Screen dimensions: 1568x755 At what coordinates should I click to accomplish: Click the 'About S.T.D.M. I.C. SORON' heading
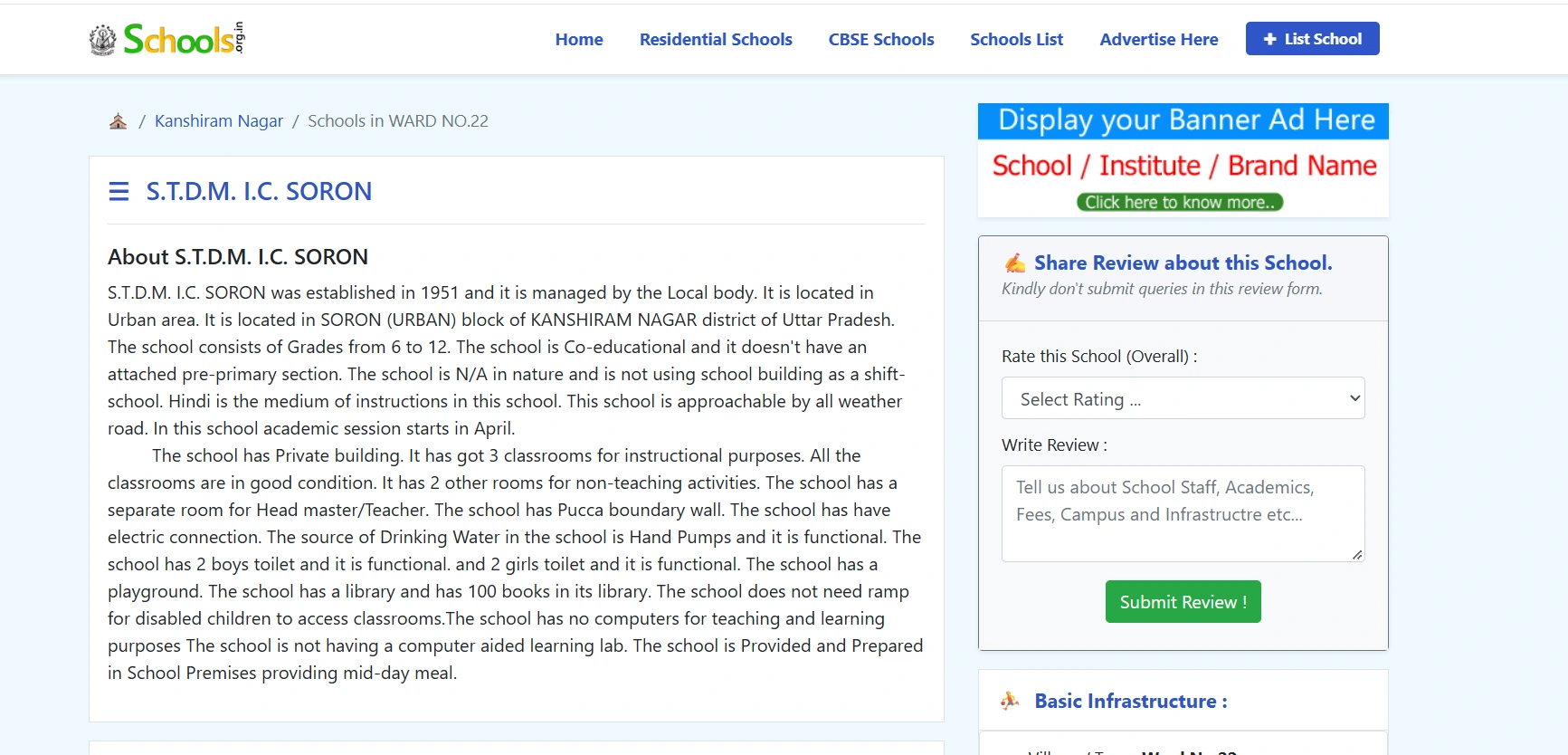(x=238, y=257)
